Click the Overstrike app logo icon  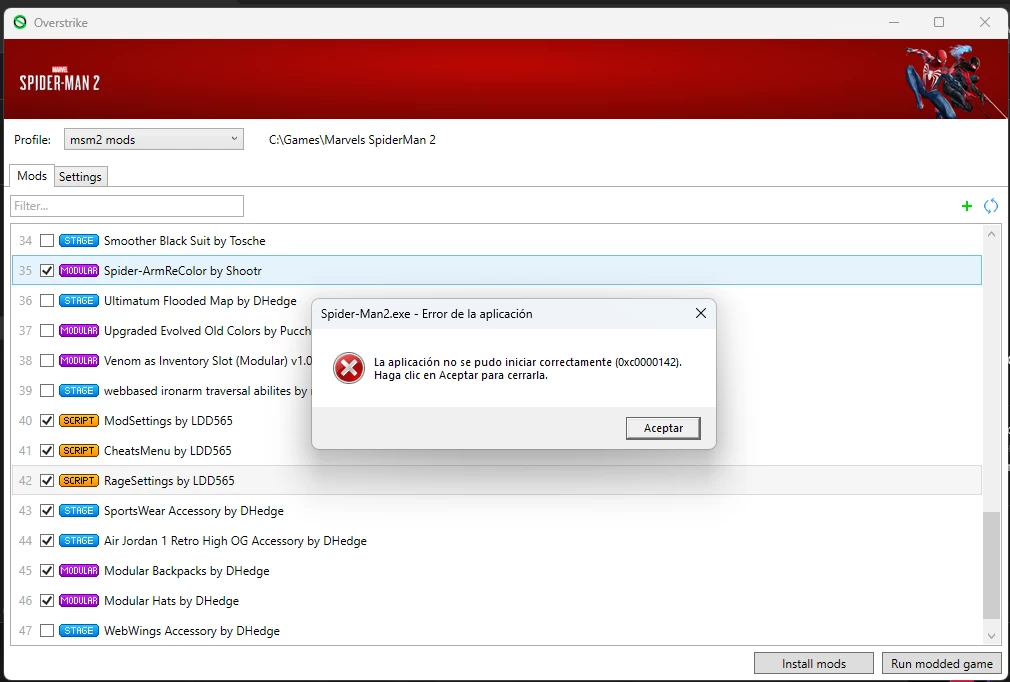click(20, 23)
